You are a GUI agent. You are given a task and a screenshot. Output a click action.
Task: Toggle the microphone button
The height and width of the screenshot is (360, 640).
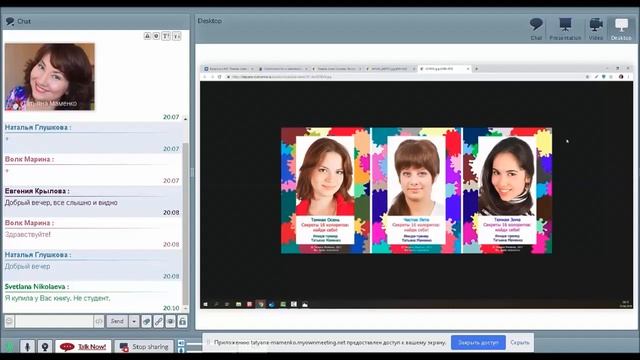coord(27,347)
